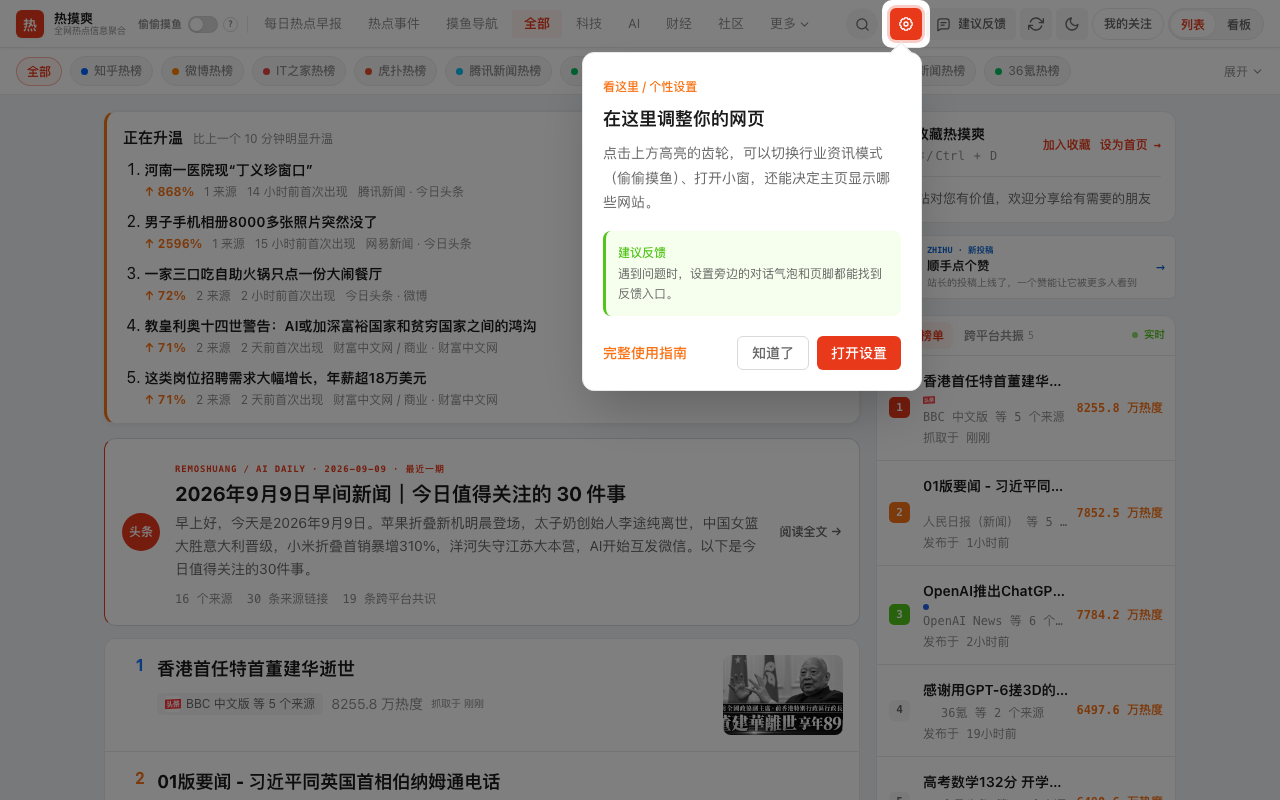Open sidebar item 感谢用GPT-6搓3D的…
The height and width of the screenshot is (800, 1280).
995,689
